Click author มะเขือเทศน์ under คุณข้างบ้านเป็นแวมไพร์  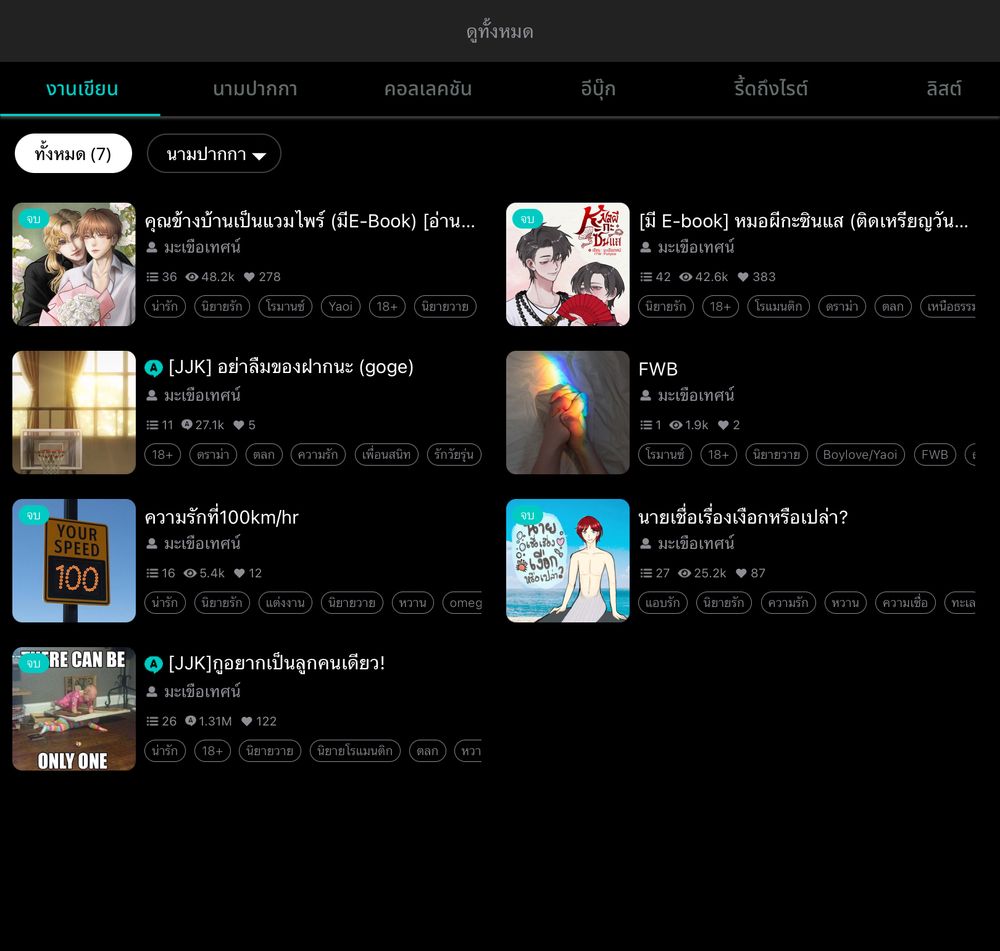coord(202,247)
